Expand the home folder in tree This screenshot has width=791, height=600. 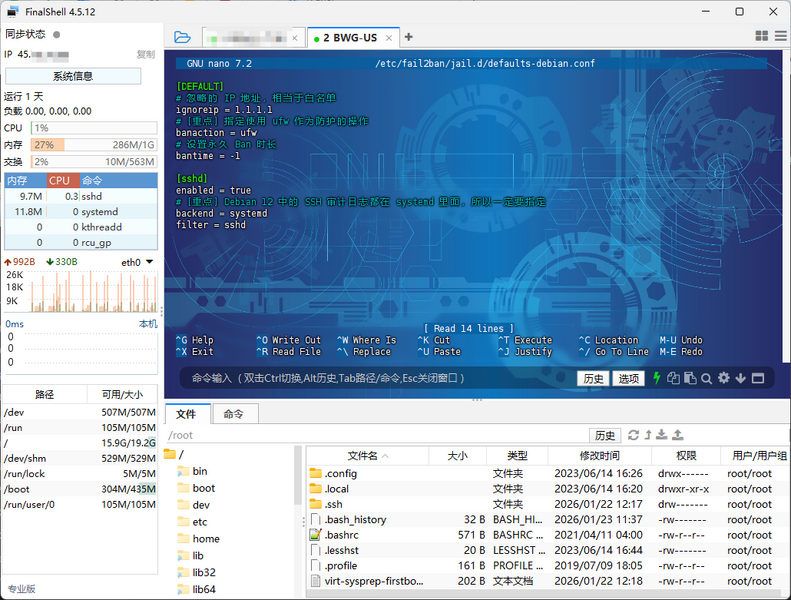click(205, 539)
